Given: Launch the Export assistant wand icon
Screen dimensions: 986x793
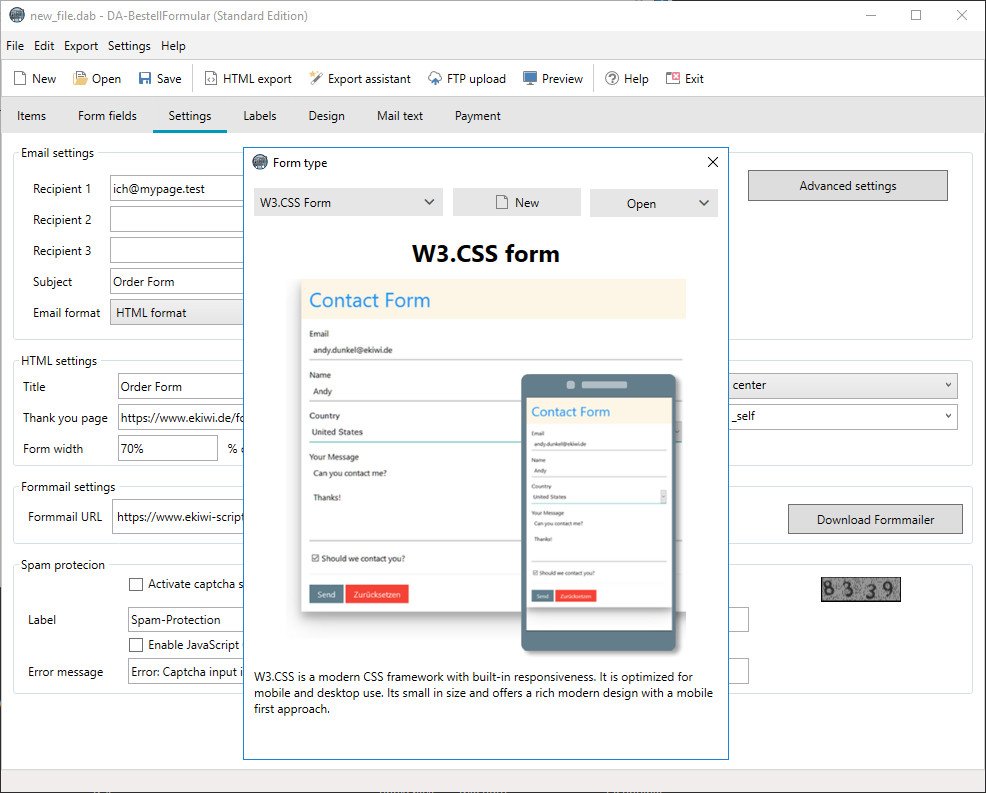Looking at the screenshot, I should (316, 79).
